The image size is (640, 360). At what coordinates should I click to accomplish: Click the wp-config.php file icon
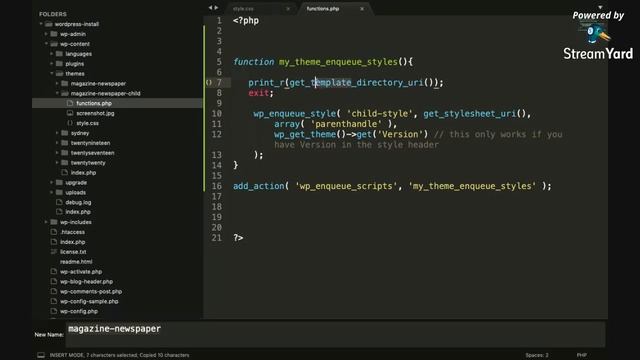click(x=54, y=311)
